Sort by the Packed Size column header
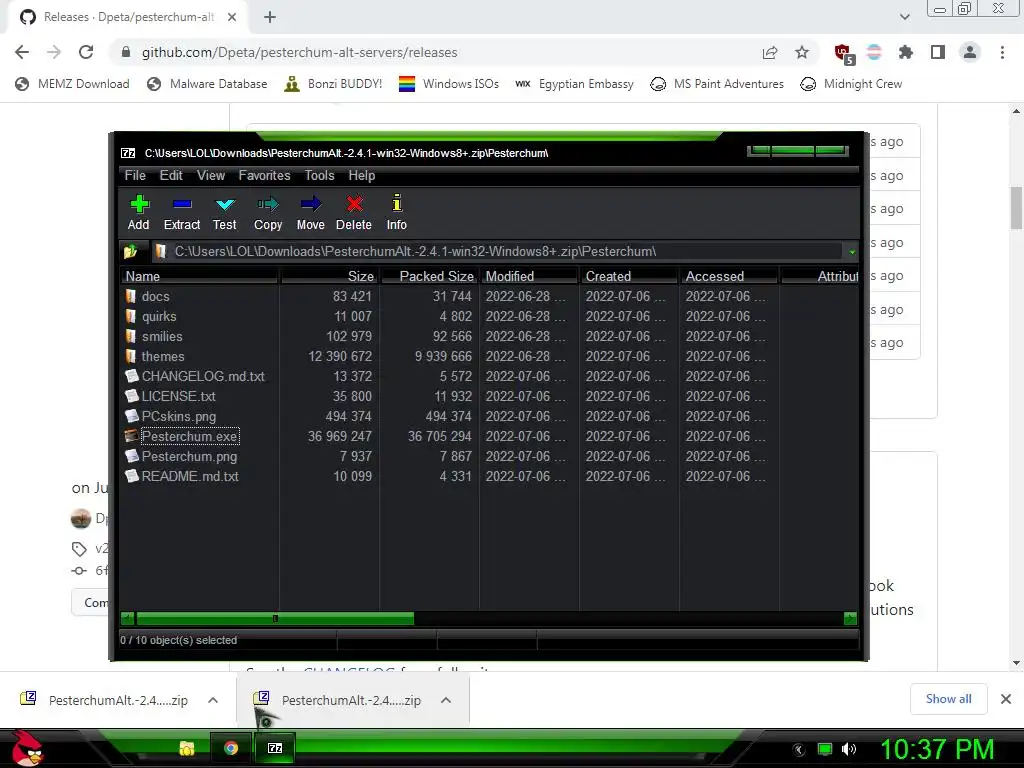This screenshot has width=1024, height=768. 430,276
